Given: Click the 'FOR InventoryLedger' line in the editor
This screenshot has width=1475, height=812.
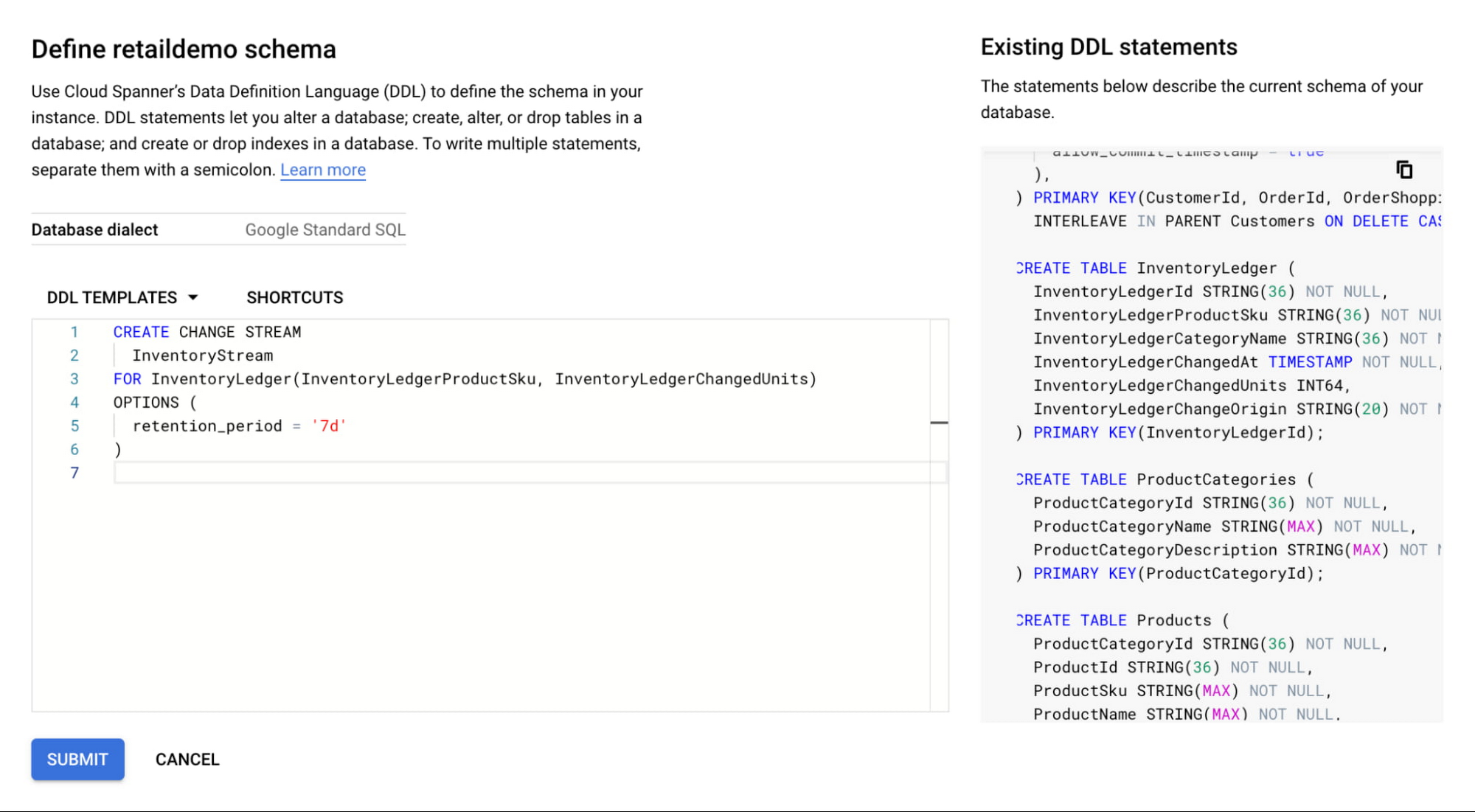Looking at the screenshot, I should tap(465, 379).
